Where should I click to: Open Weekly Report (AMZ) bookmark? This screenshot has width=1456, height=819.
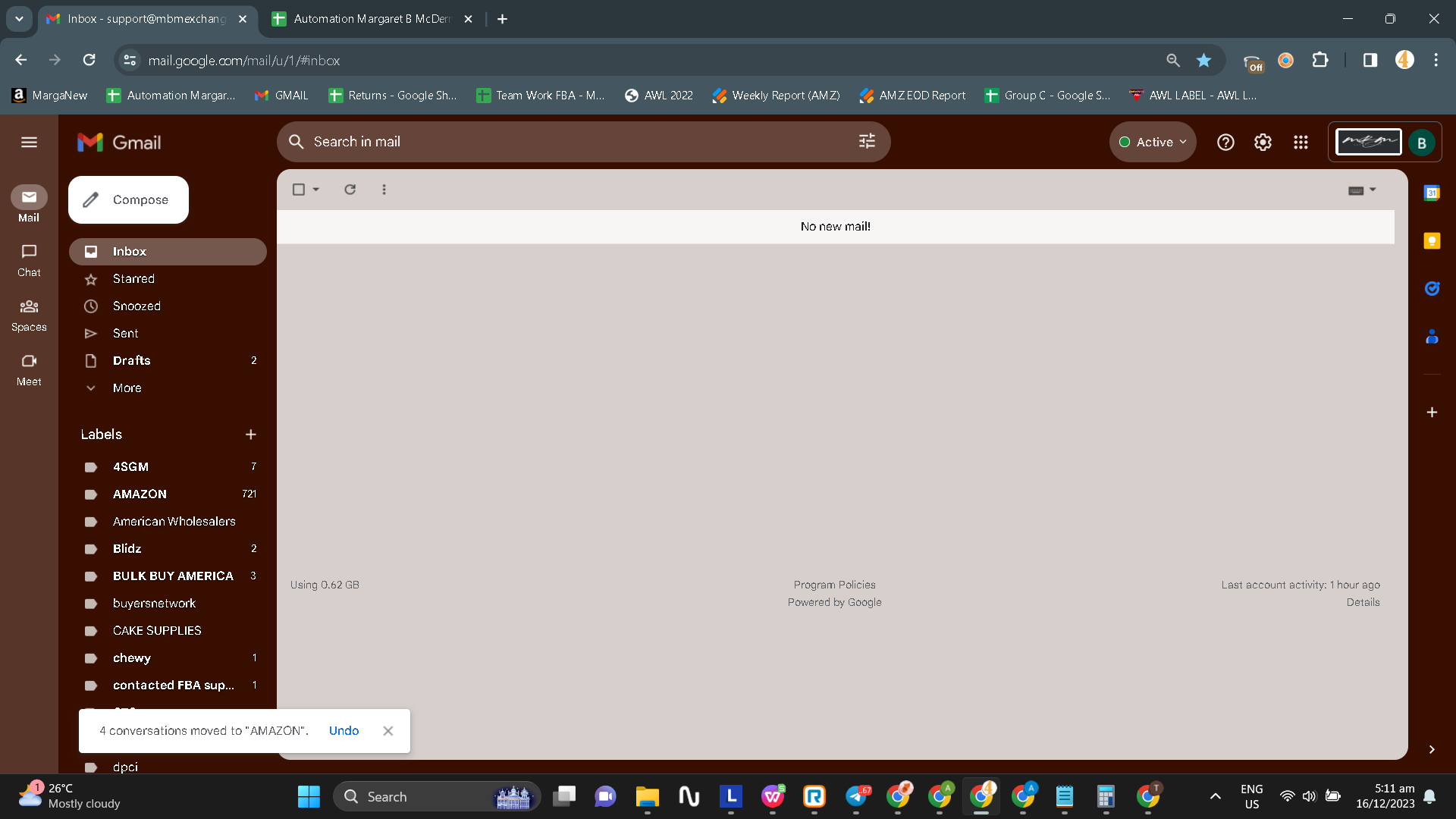pyautogui.click(x=777, y=96)
